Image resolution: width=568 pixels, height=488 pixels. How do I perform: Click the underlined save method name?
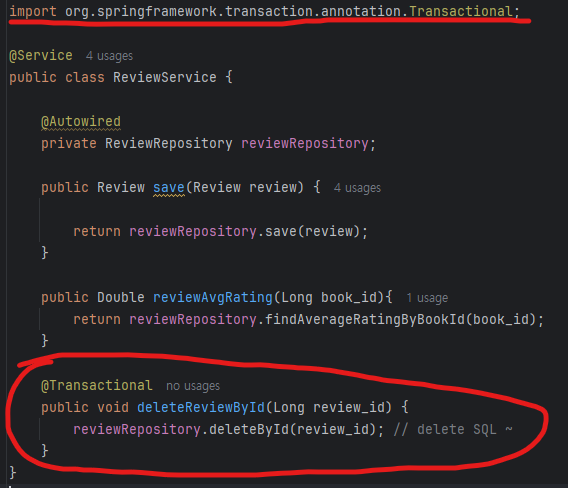[x=169, y=188]
